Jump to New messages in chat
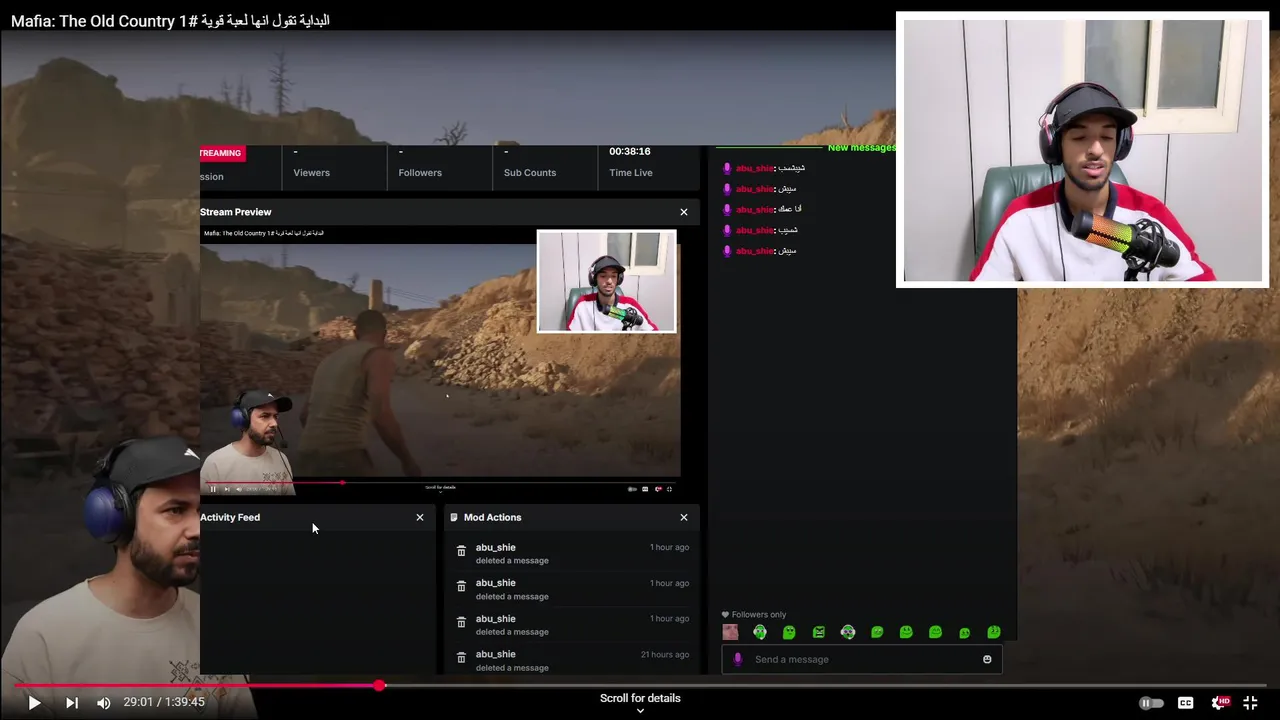Screen dimensions: 1280x720 click(861, 148)
